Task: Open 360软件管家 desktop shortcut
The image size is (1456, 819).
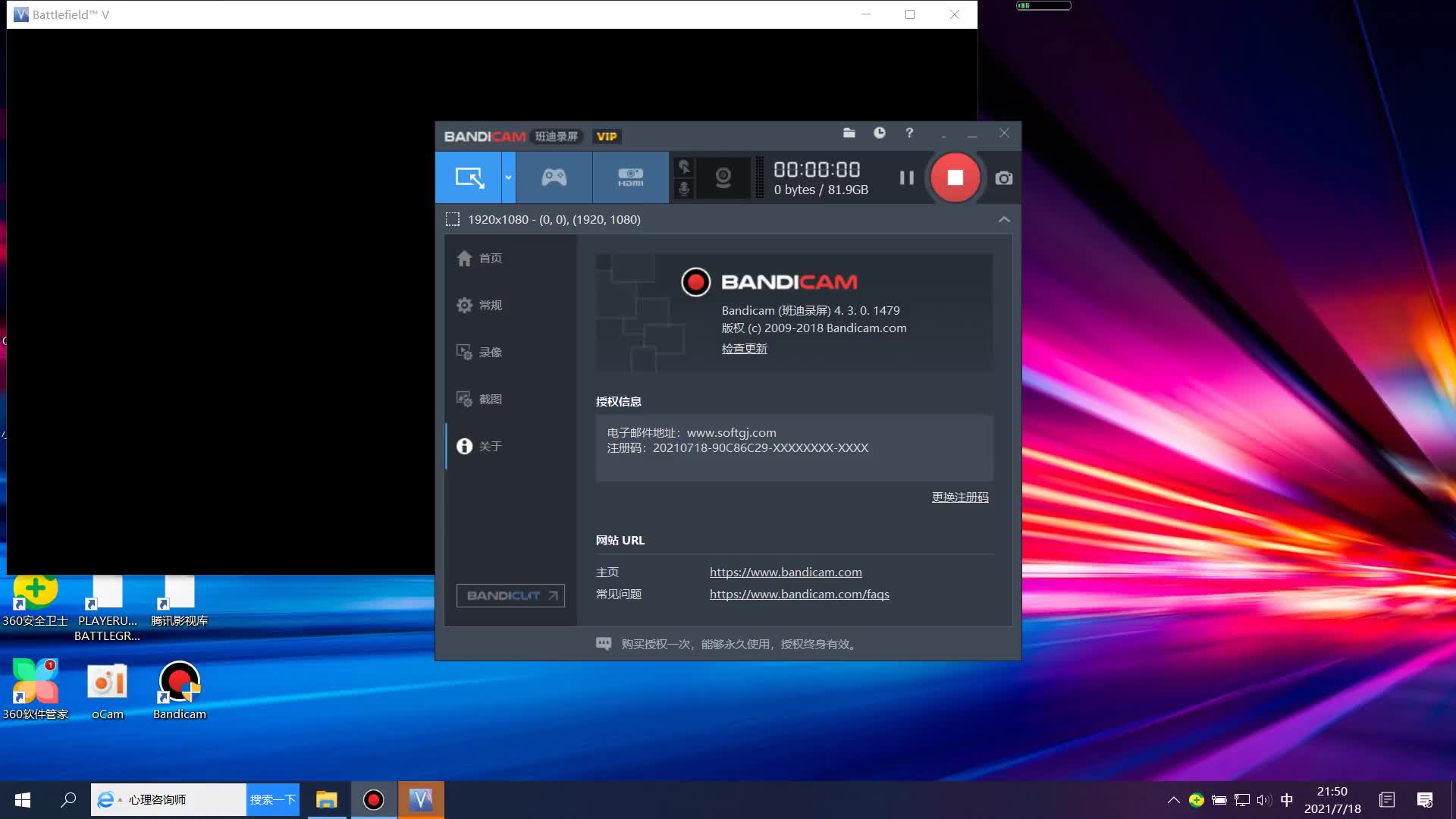Action: pyautogui.click(x=35, y=689)
